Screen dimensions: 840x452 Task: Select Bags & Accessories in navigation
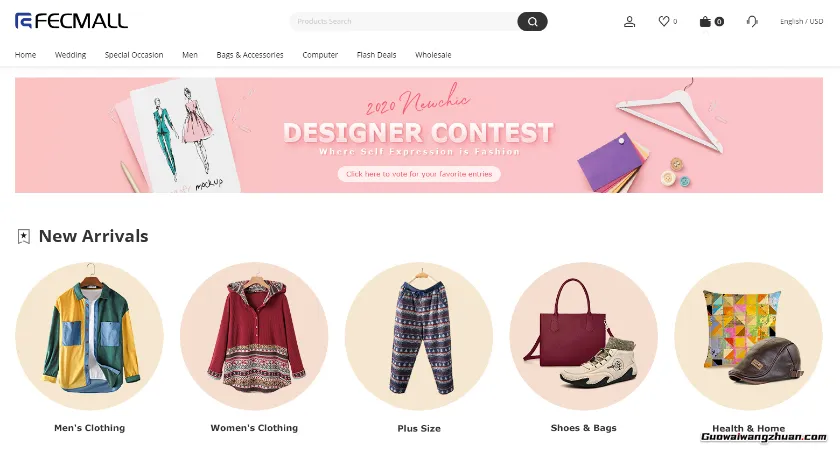click(x=250, y=55)
